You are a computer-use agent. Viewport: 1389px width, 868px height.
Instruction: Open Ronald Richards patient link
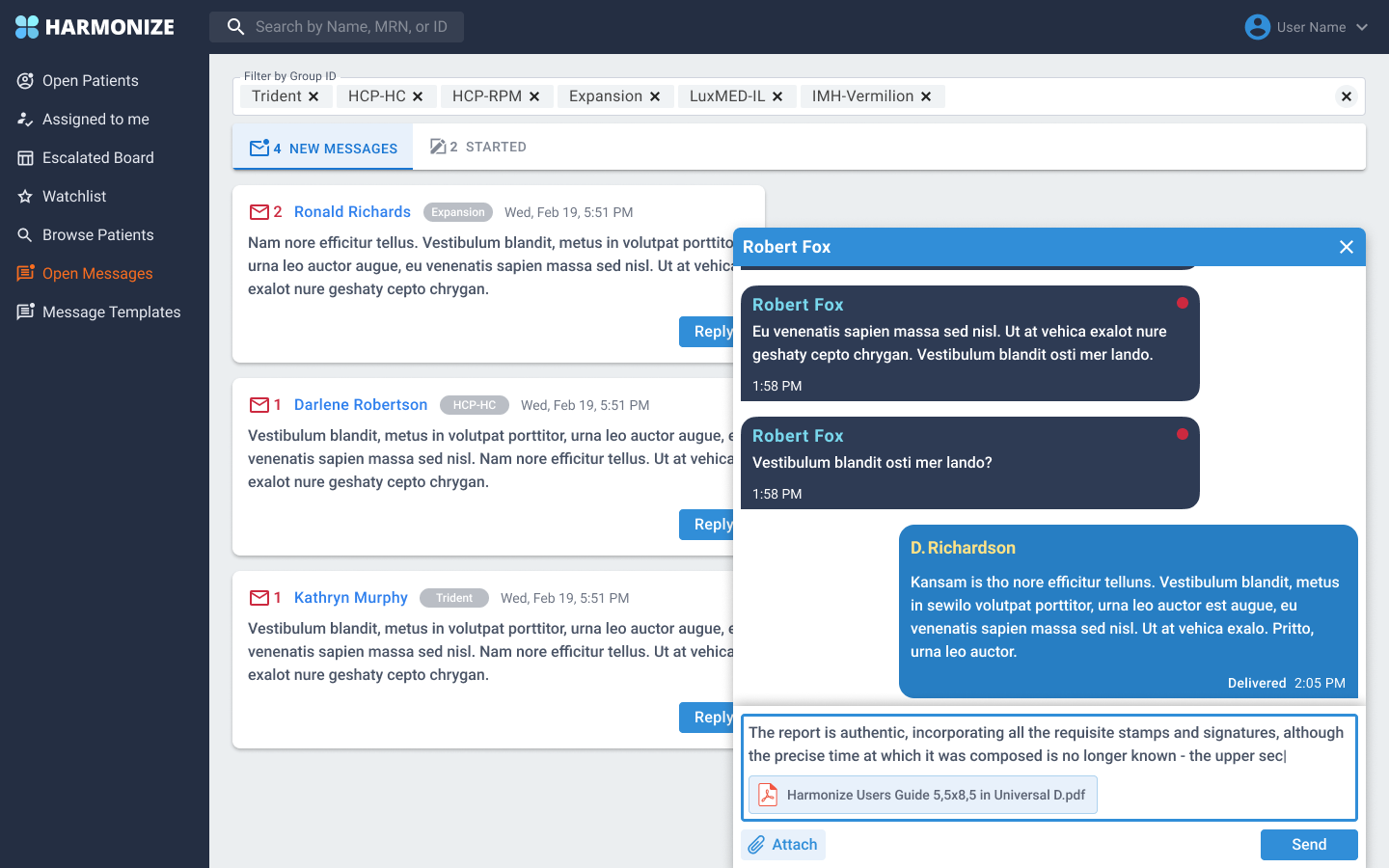tap(352, 212)
